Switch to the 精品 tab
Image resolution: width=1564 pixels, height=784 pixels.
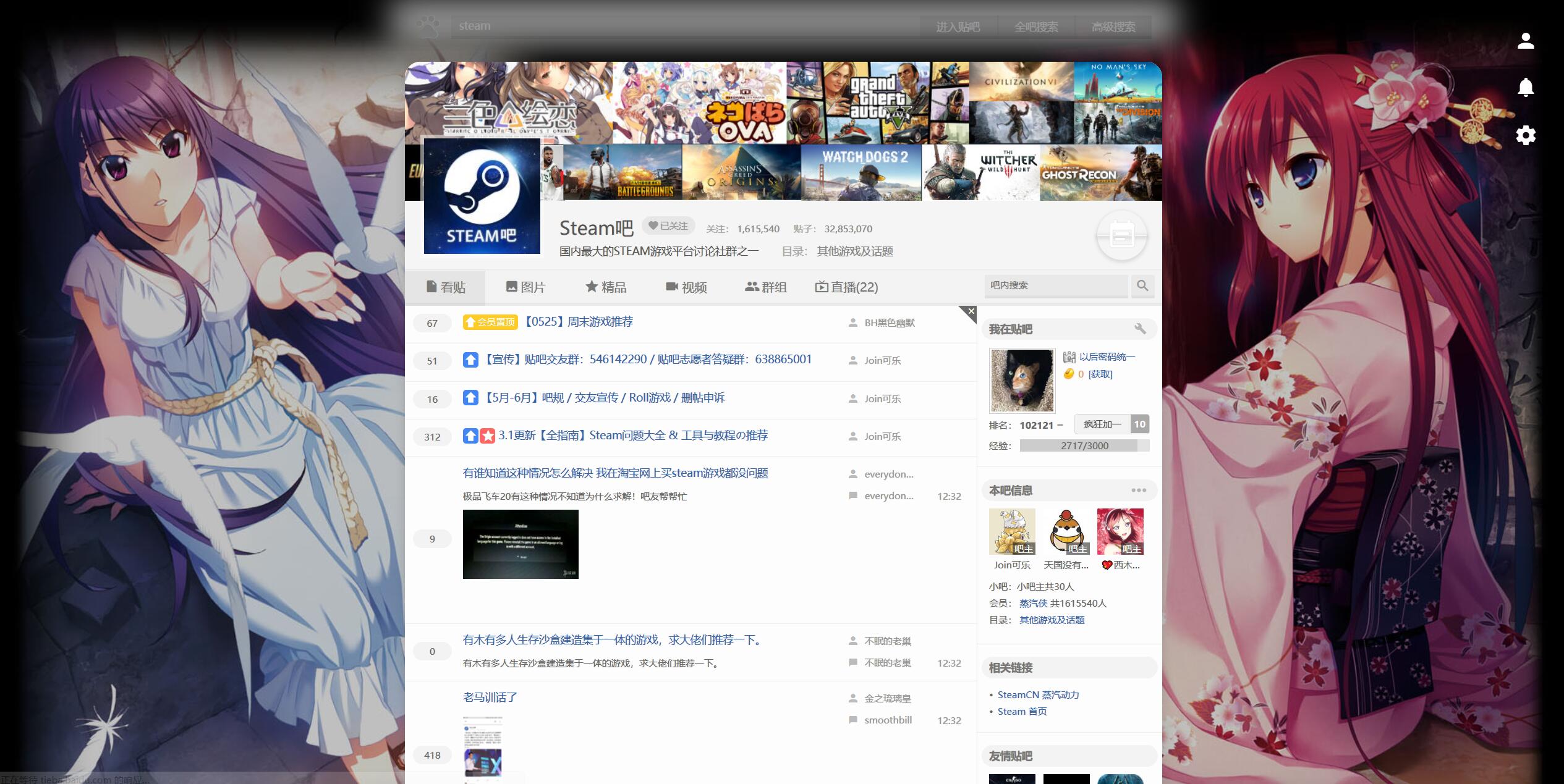[606, 287]
